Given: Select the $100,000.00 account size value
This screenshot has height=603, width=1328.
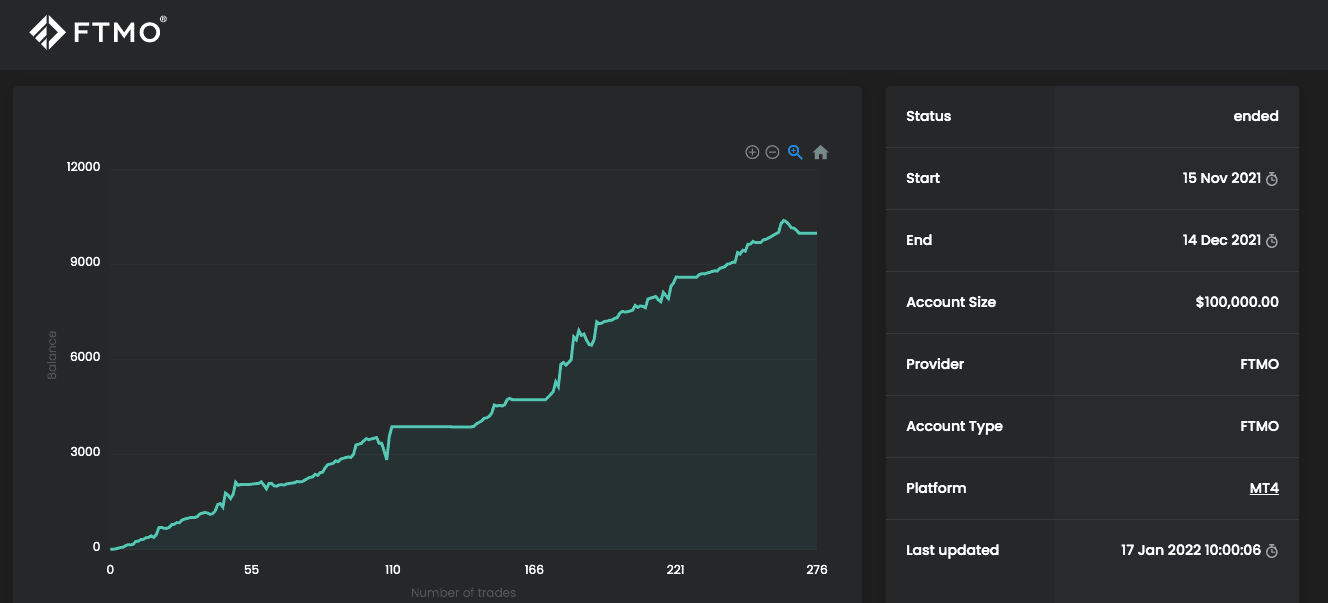Looking at the screenshot, I should [1236, 302].
